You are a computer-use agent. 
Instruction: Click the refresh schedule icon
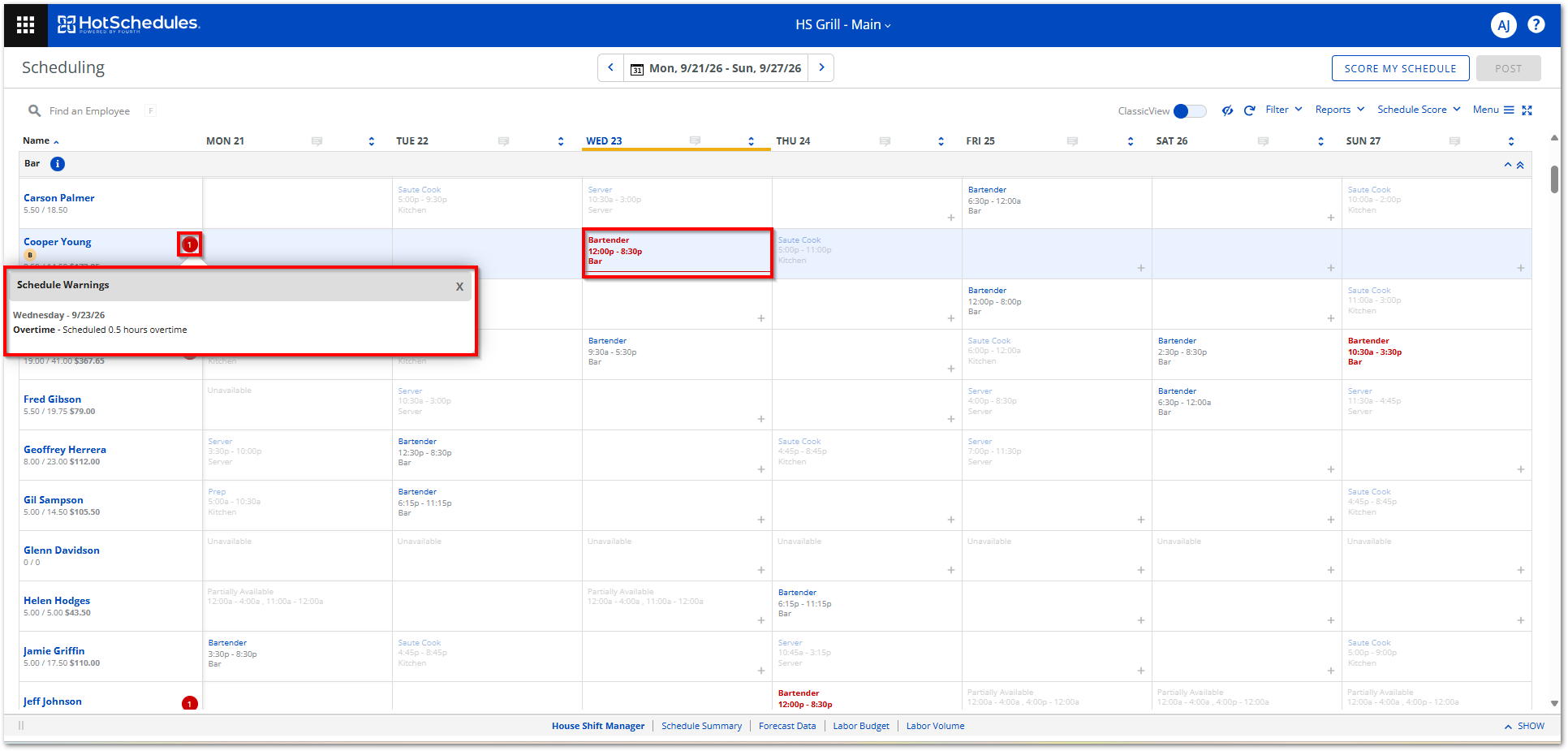click(1250, 110)
